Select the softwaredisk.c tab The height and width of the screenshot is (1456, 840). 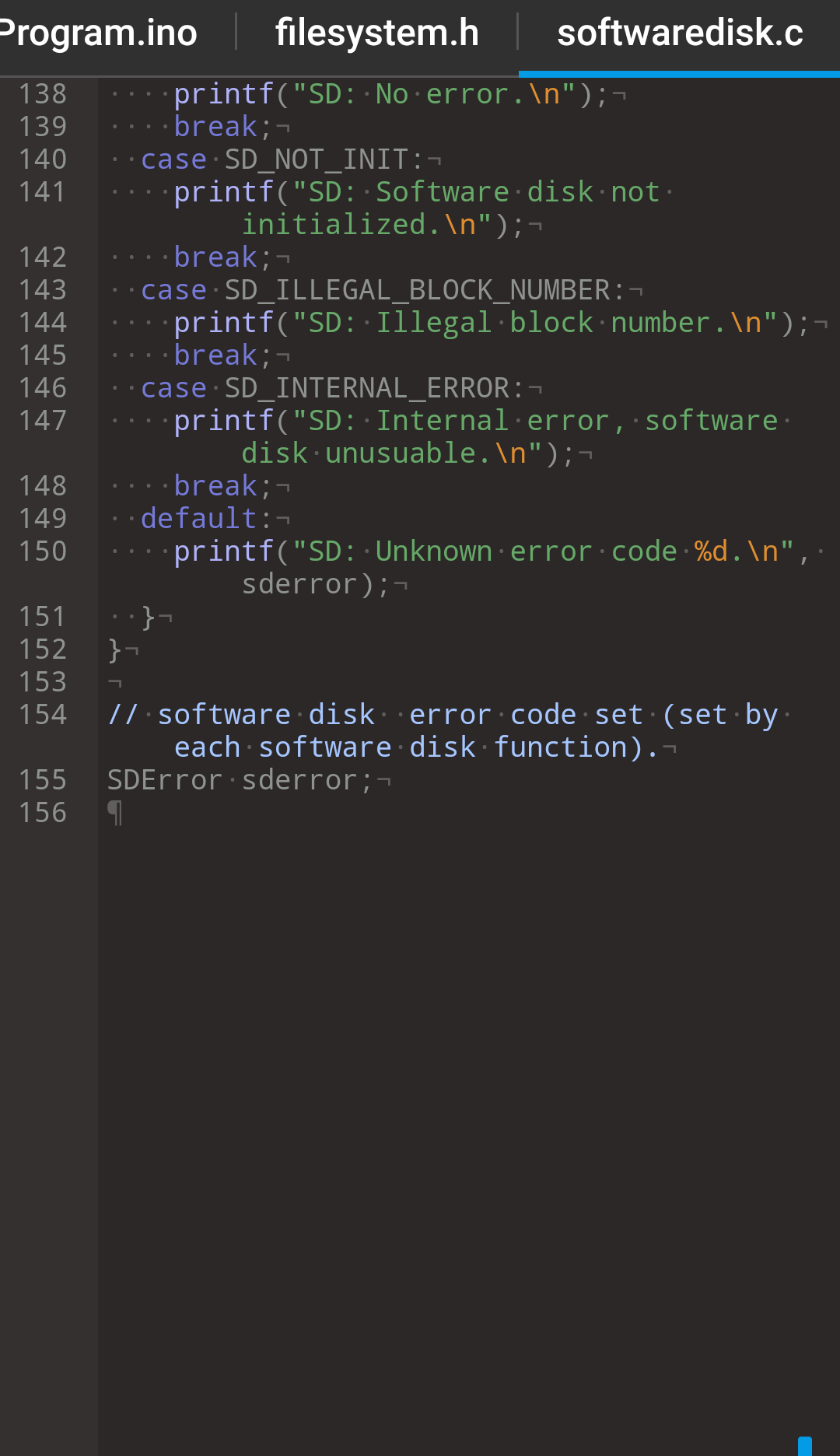[680, 33]
